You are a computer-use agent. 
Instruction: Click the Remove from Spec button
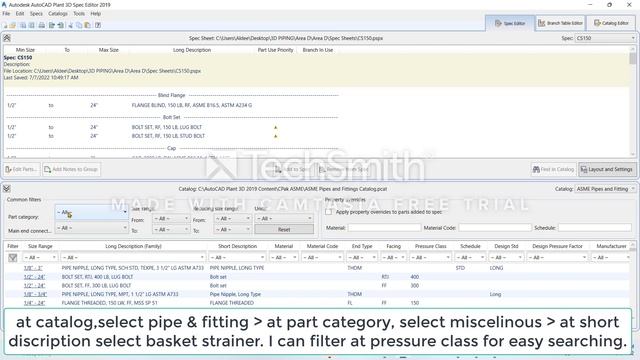click(x=343, y=169)
